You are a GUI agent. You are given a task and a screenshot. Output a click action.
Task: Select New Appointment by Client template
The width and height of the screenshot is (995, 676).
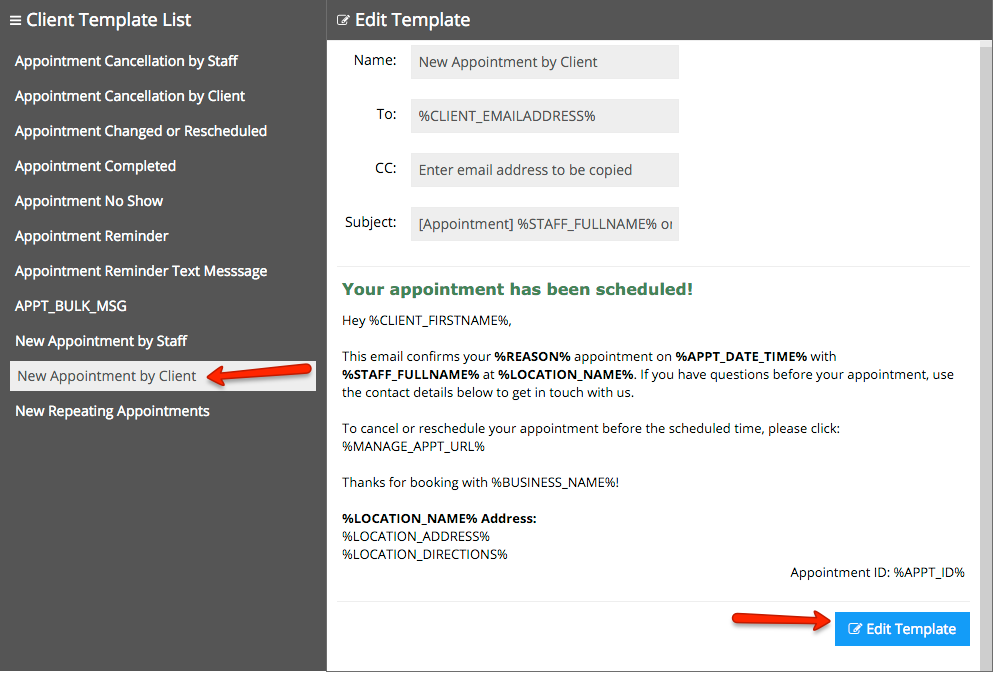pos(107,376)
